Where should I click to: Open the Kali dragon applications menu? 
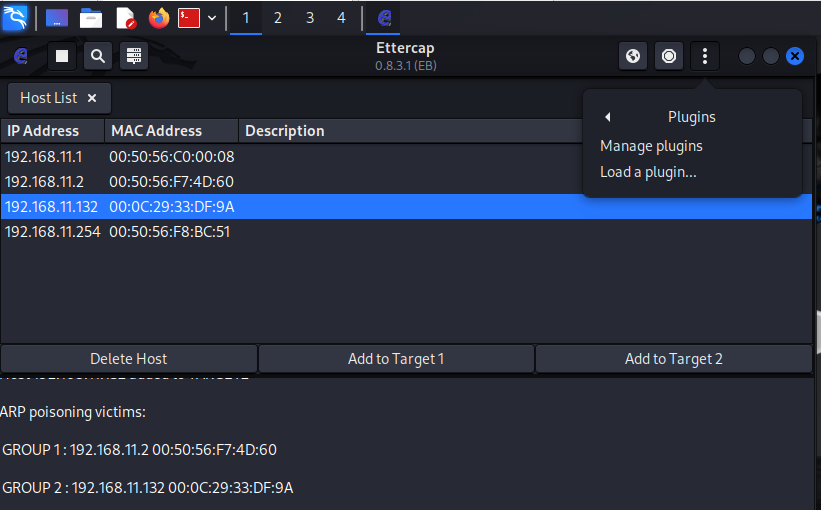15,18
